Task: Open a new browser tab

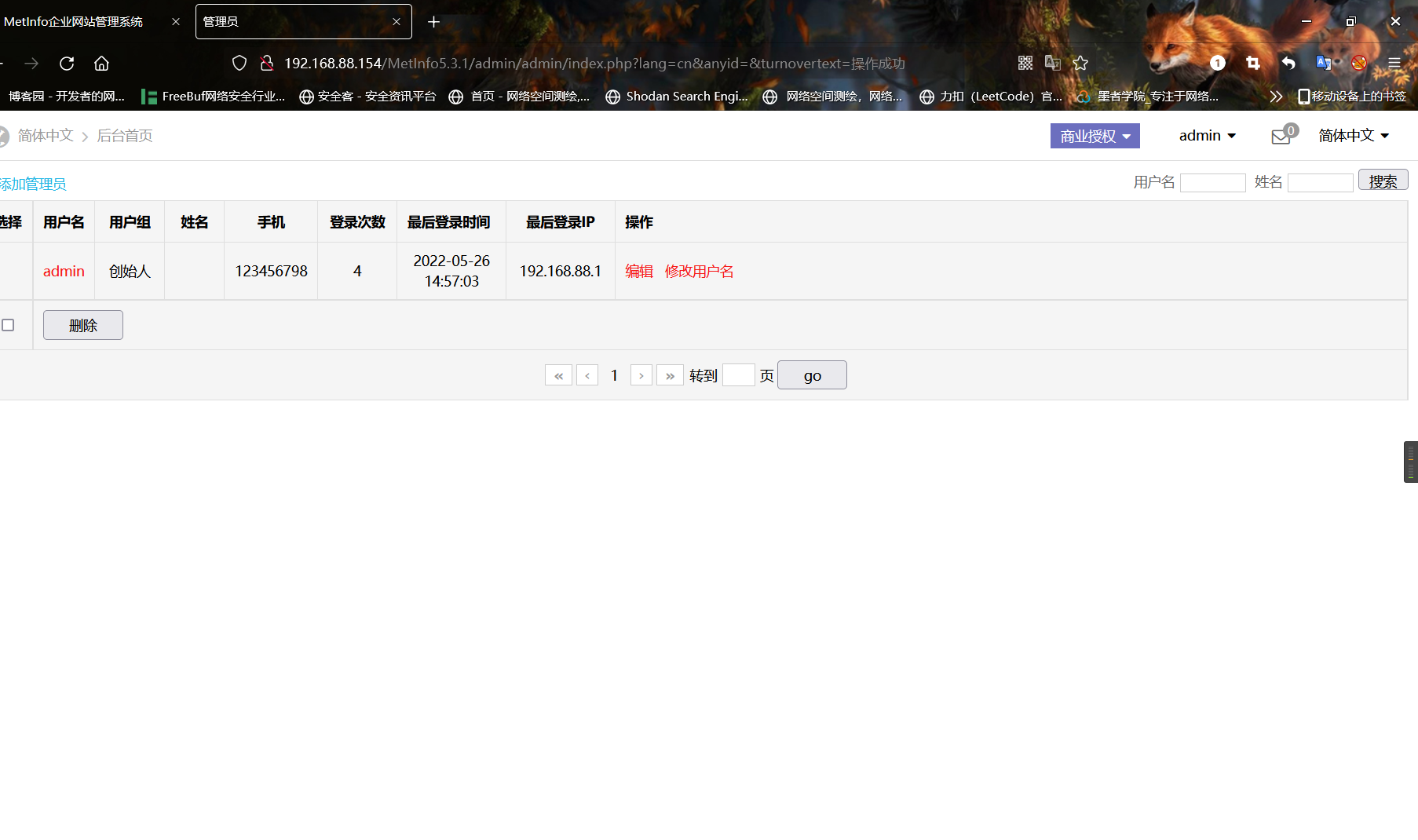Action: point(433,22)
